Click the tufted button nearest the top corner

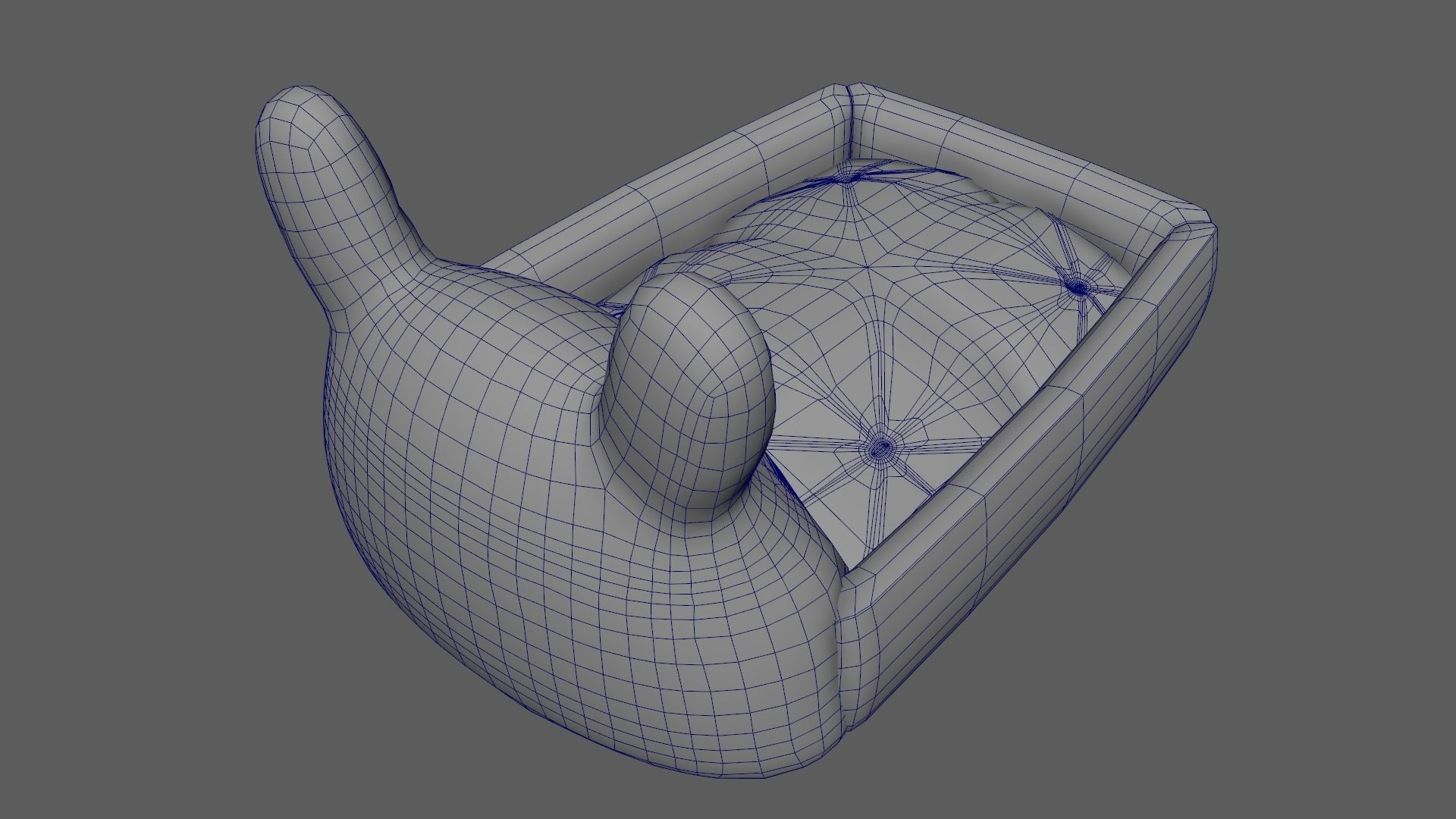click(847, 177)
